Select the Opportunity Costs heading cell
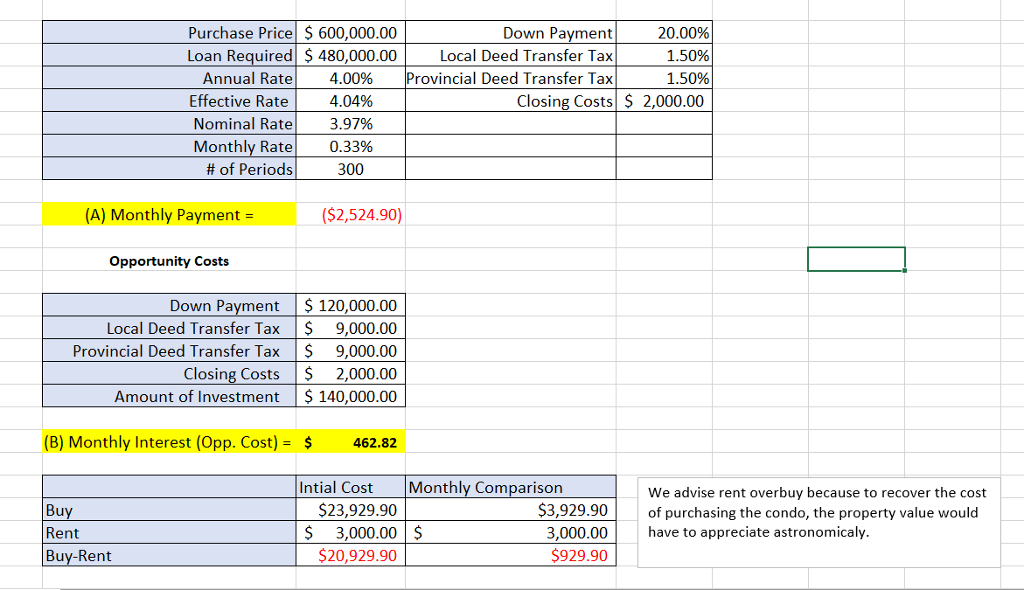Image resolution: width=1024 pixels, height=590 pixels. (x=168, y=260)
